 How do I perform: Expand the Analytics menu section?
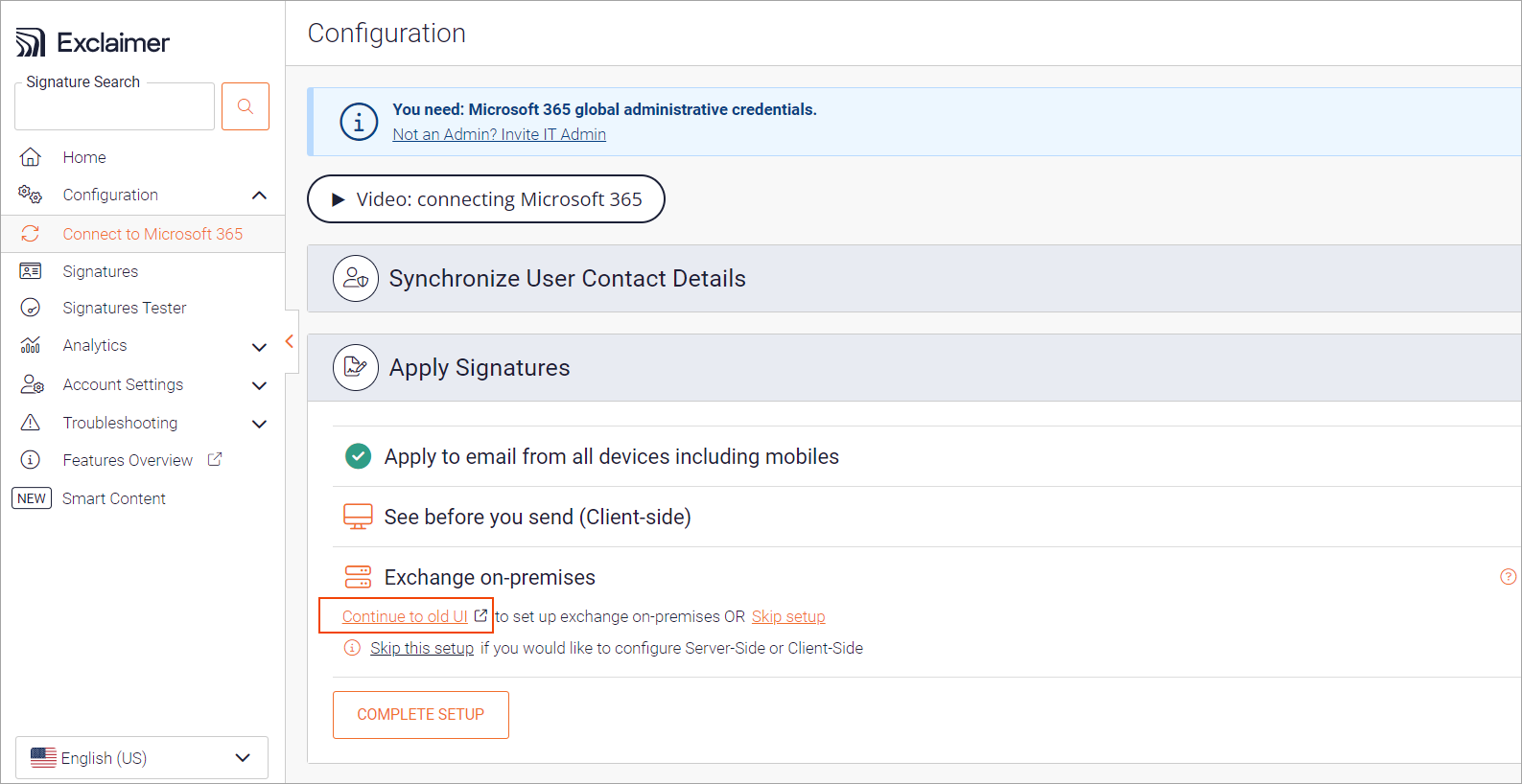[x=259, y=346]
